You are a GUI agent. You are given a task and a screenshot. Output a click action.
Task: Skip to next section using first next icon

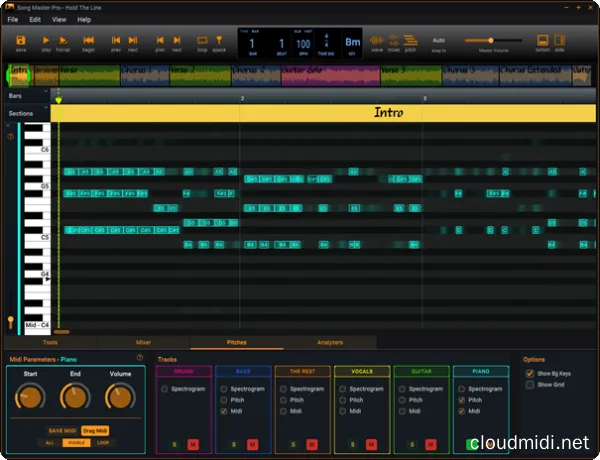[x=133, y=41]
